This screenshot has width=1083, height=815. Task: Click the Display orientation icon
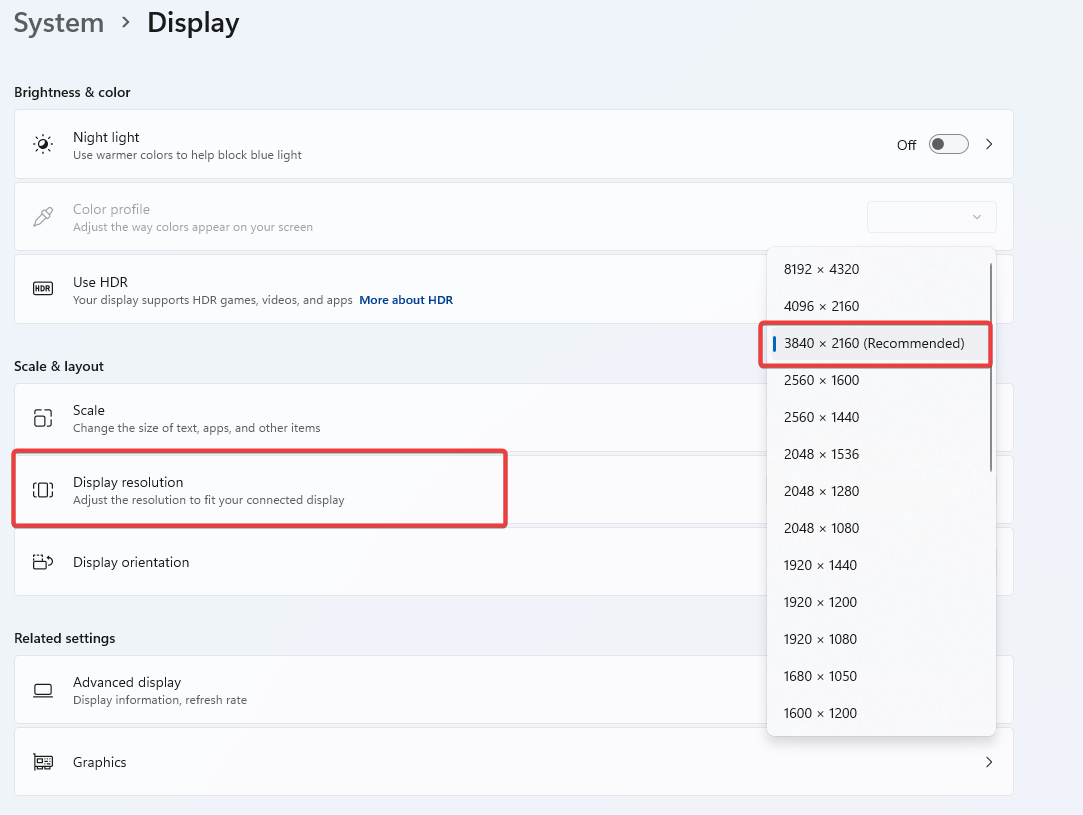click(43, 562)
